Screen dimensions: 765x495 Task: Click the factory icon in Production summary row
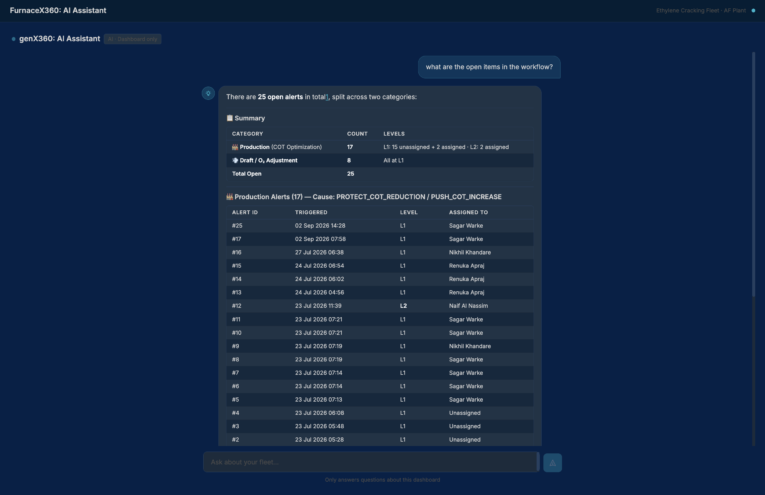[235, 147]
